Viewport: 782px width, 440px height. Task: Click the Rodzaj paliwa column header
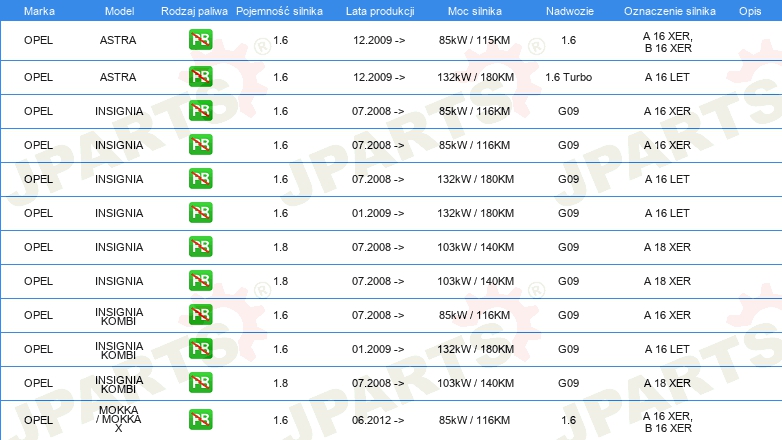[194, 11]
